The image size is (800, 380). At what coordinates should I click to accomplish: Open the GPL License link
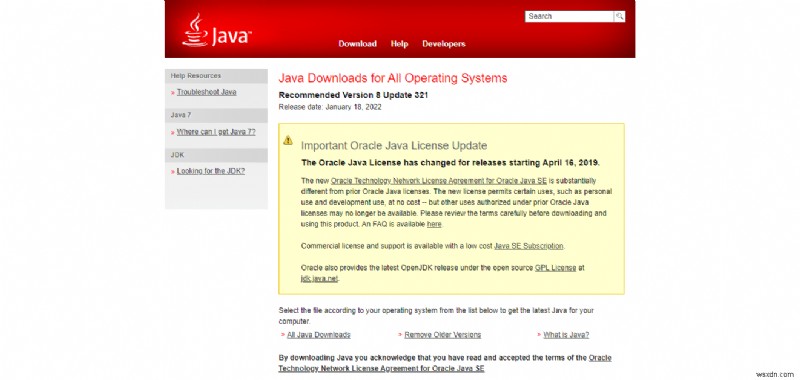tap(556, 268)
